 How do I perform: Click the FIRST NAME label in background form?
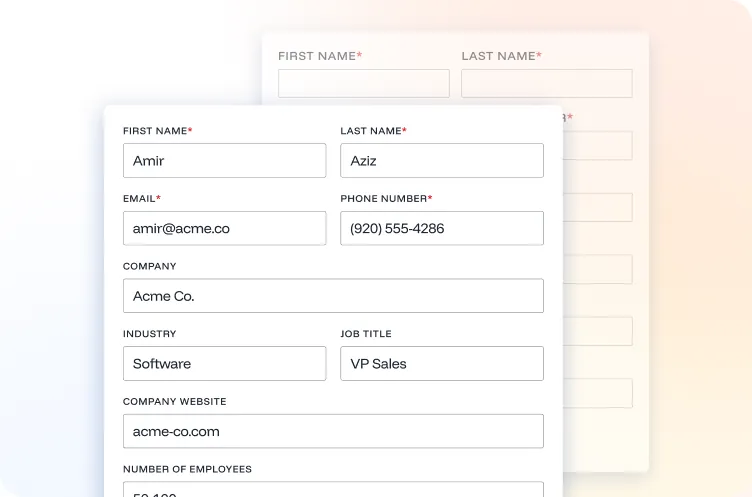coord(317,56)
